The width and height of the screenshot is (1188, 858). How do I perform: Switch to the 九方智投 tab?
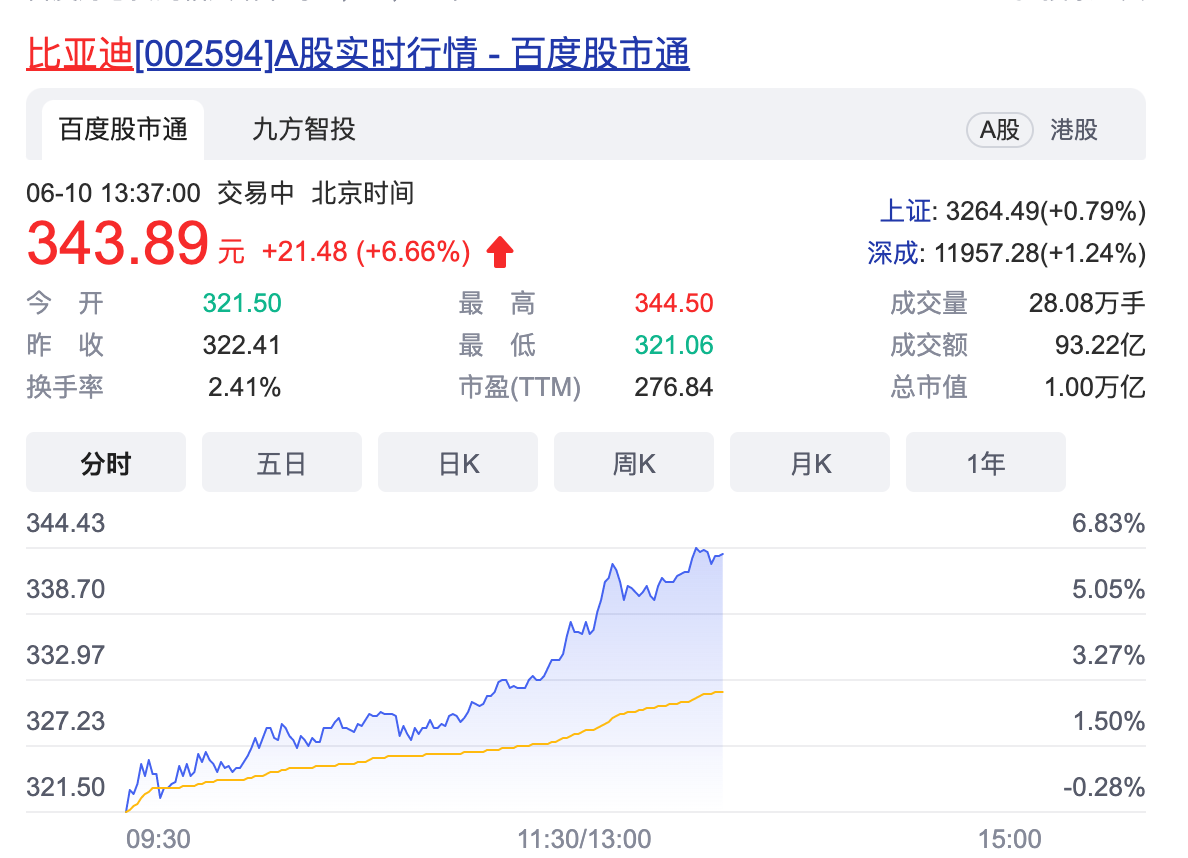[304, 130]
